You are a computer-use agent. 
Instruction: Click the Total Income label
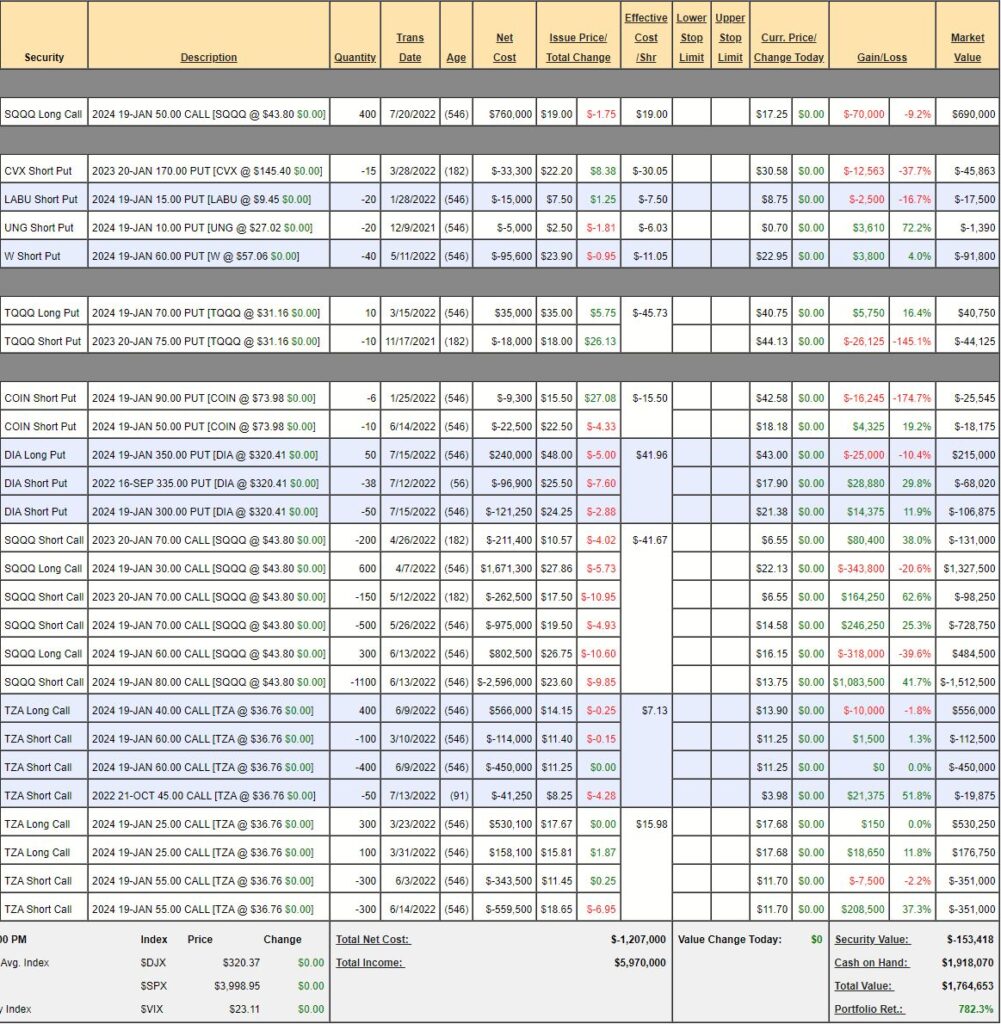point(369,963)
